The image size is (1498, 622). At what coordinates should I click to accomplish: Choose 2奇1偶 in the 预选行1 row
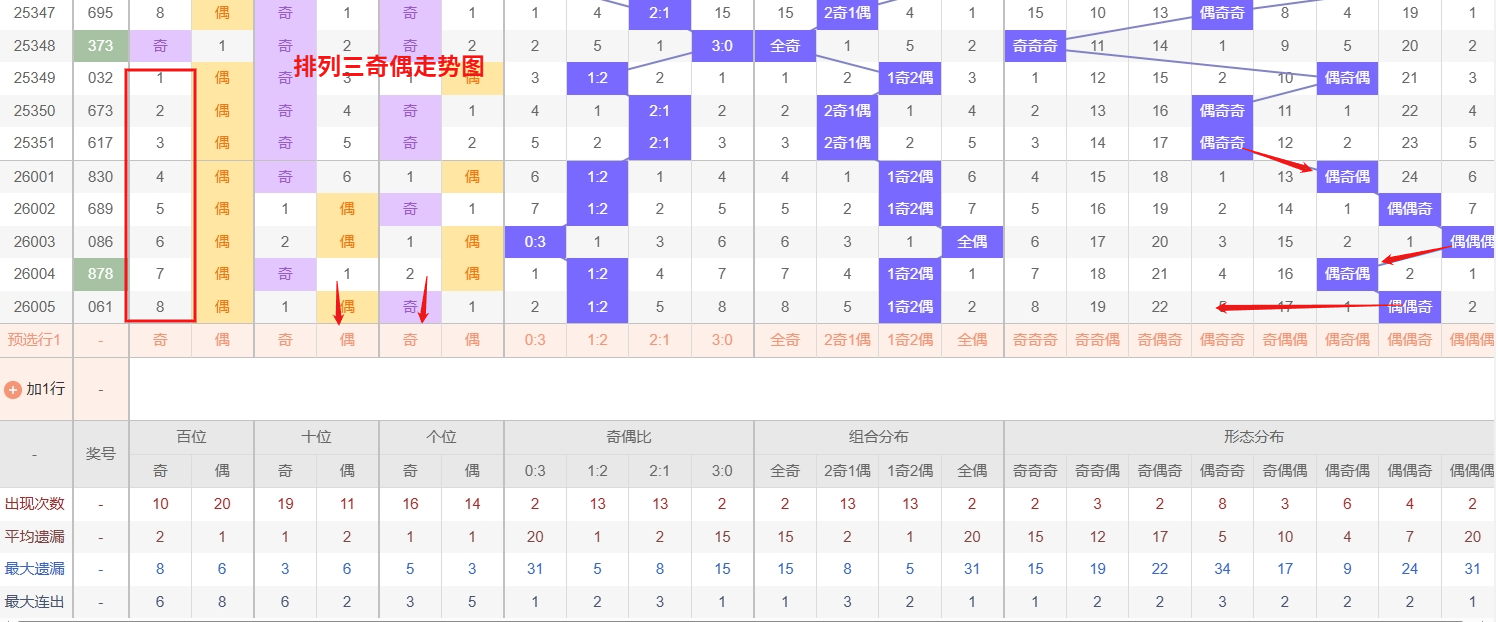(x=847, y=340)
